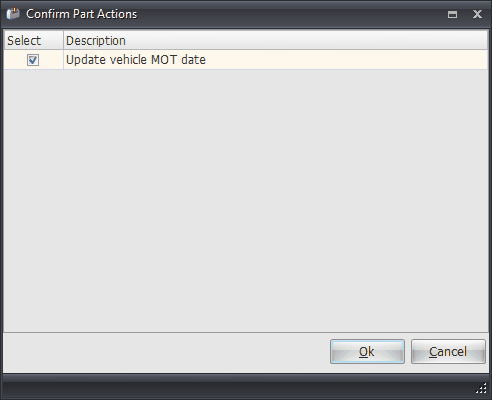This screenshot has height=400, width=492.
Task: Click the blank area right of MOT date text
Action: coord(347,60)
